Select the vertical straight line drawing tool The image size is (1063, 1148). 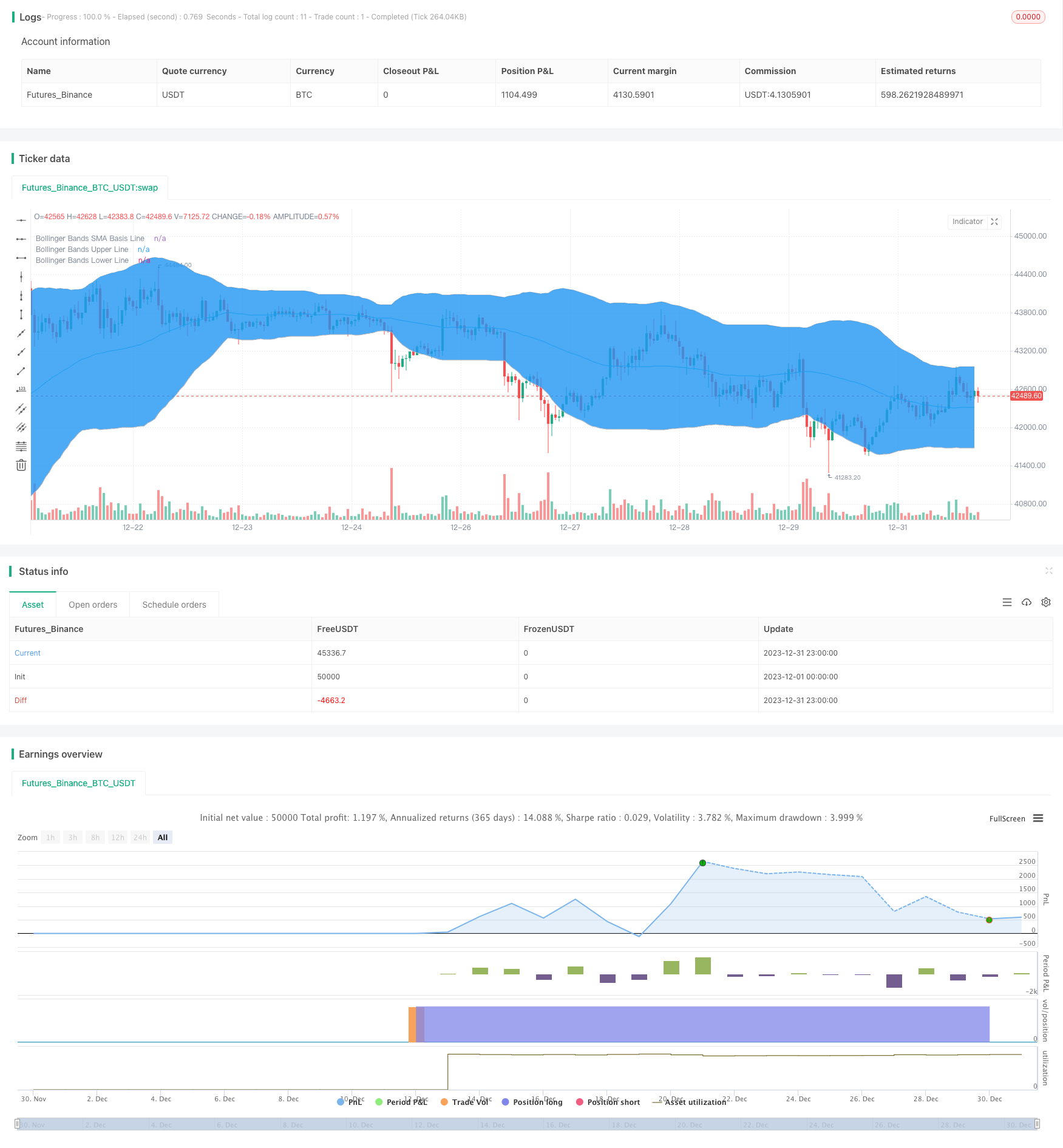coord(21,277)
